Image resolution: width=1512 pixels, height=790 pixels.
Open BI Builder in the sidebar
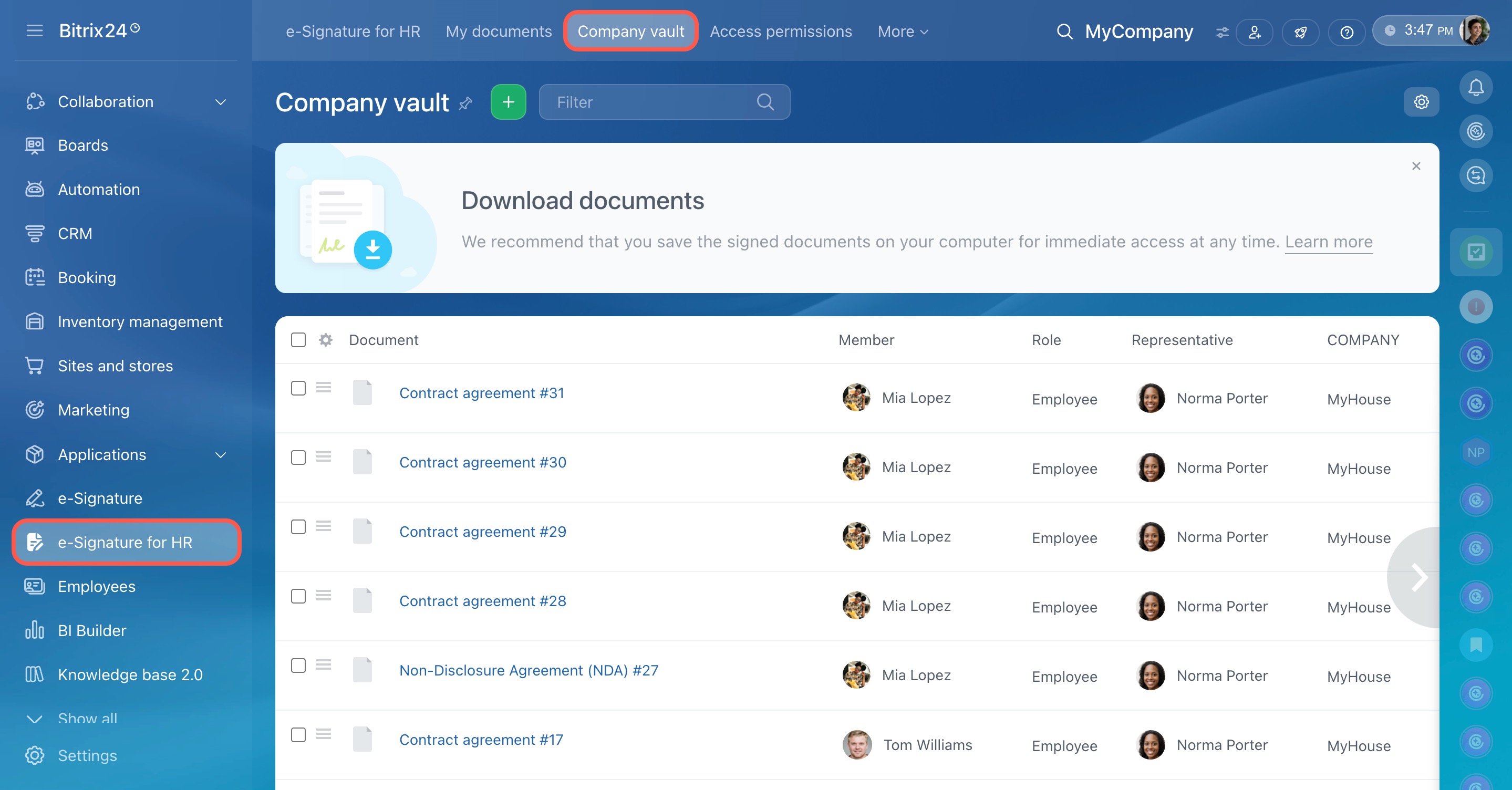click(x=91, y=630)
